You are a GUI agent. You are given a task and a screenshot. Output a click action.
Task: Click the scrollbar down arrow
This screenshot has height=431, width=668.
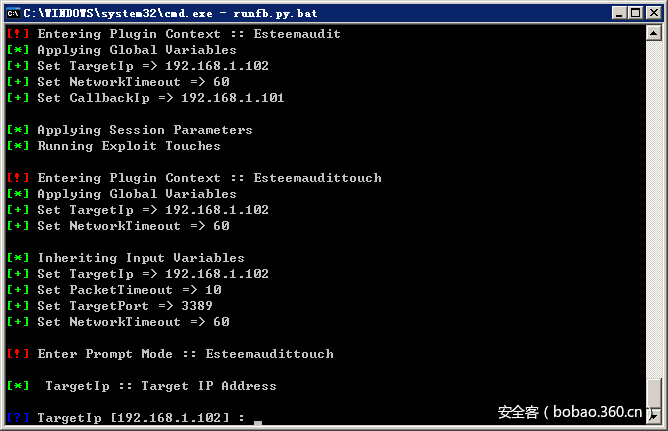[x=655, y=417]
